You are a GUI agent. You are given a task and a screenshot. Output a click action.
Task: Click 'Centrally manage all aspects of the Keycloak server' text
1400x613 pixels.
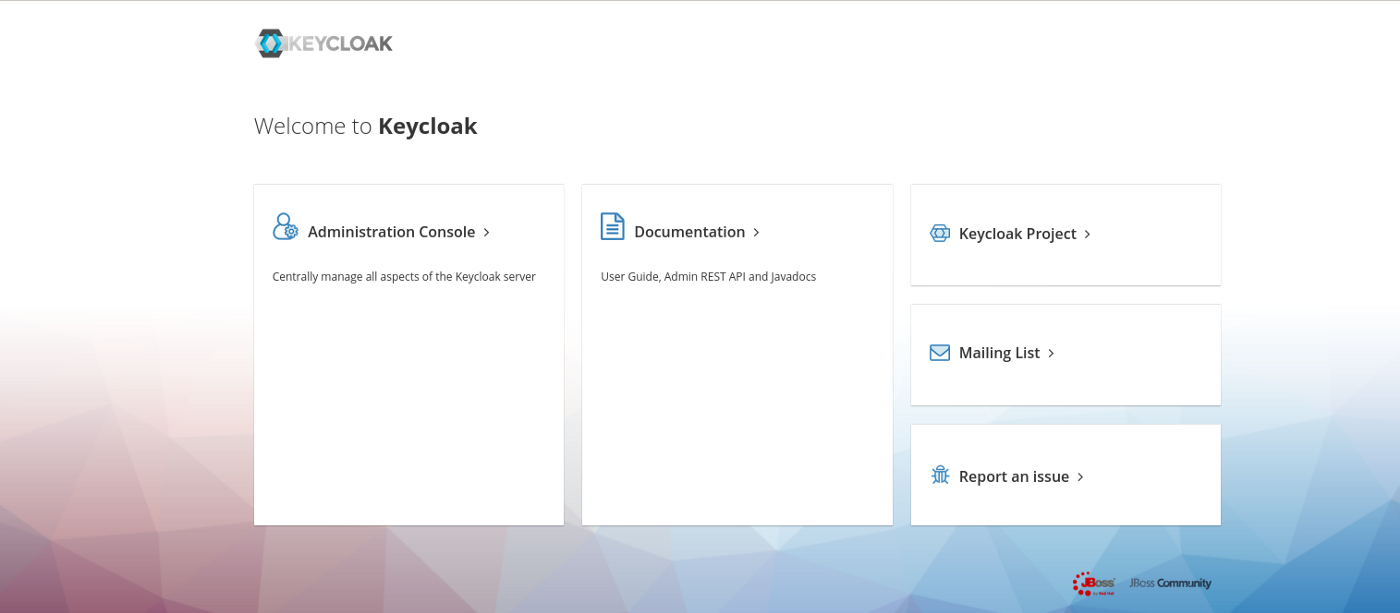click(x=404, y=277)
